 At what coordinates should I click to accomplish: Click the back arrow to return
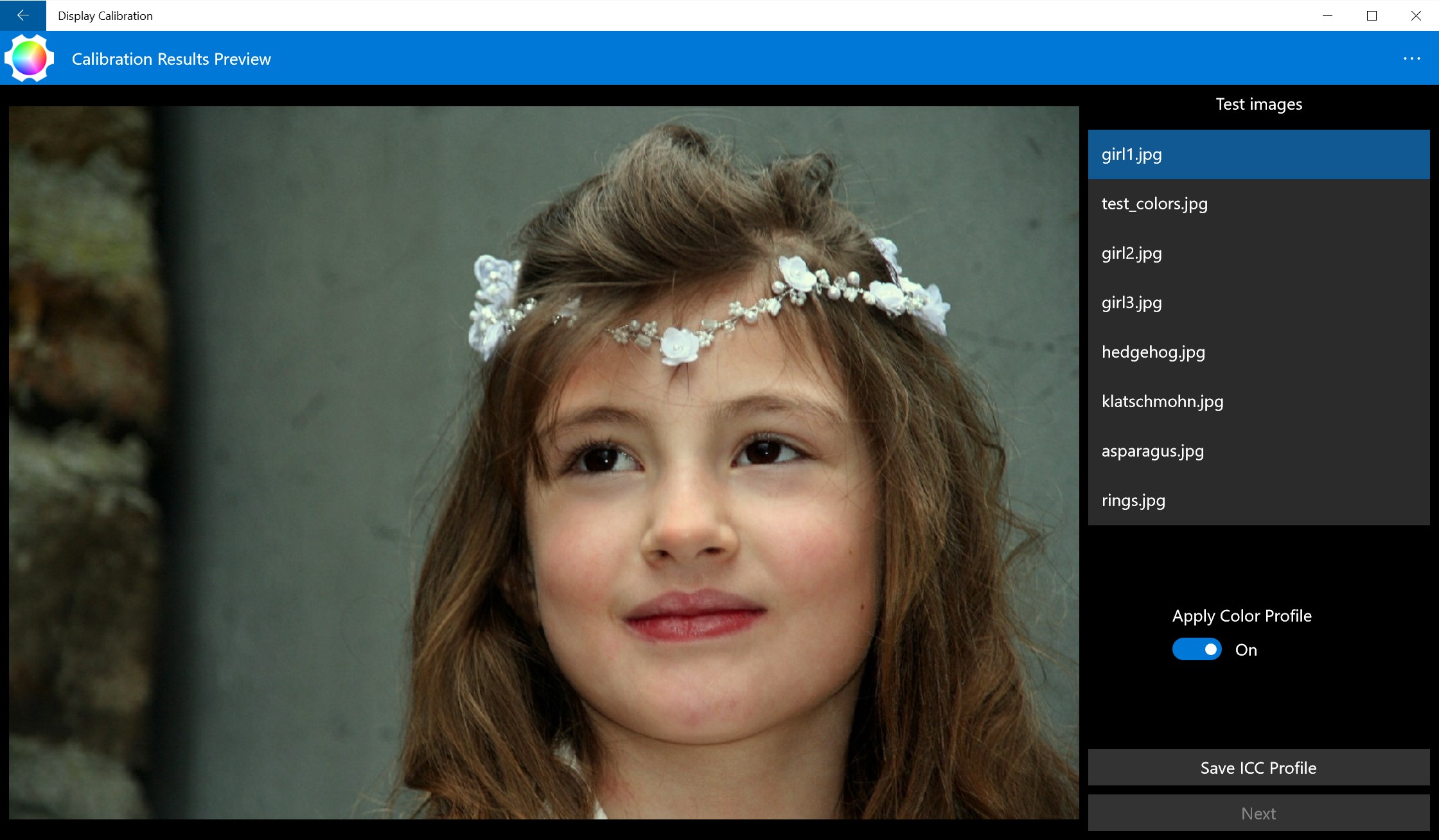(23, 15)
